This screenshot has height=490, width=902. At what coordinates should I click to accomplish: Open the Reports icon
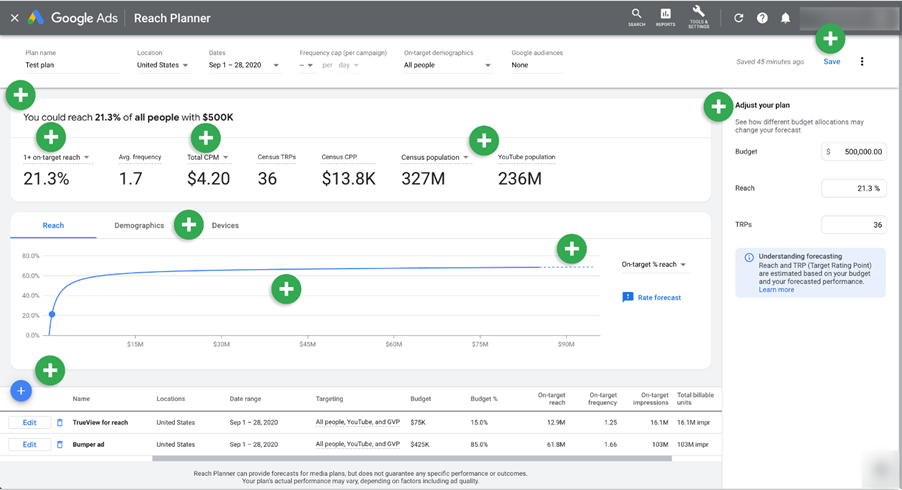click(x=666, y=17)
